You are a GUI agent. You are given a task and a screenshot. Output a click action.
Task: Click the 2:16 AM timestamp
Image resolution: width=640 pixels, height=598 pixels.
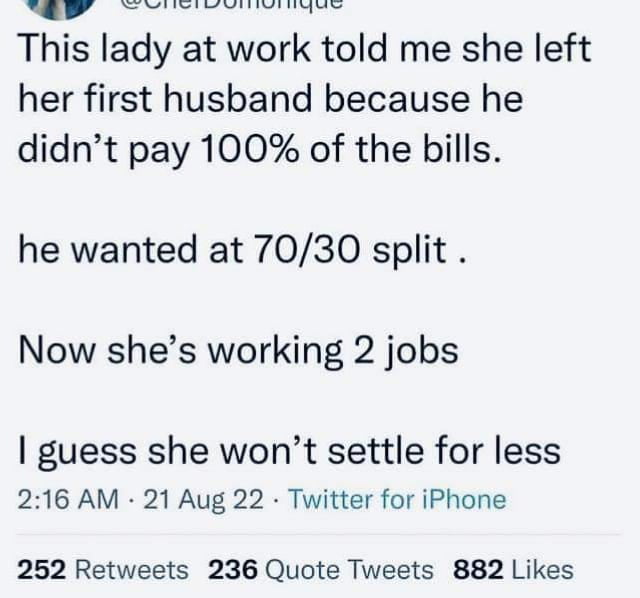pyautogui.click(x=68, y=499)
